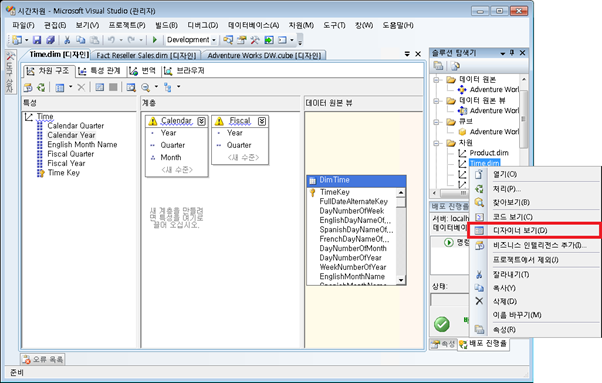The height and width of the screenshot is (383, 602).
Task: Click the vertical Toolbox side tab
Action: (10, 72)
